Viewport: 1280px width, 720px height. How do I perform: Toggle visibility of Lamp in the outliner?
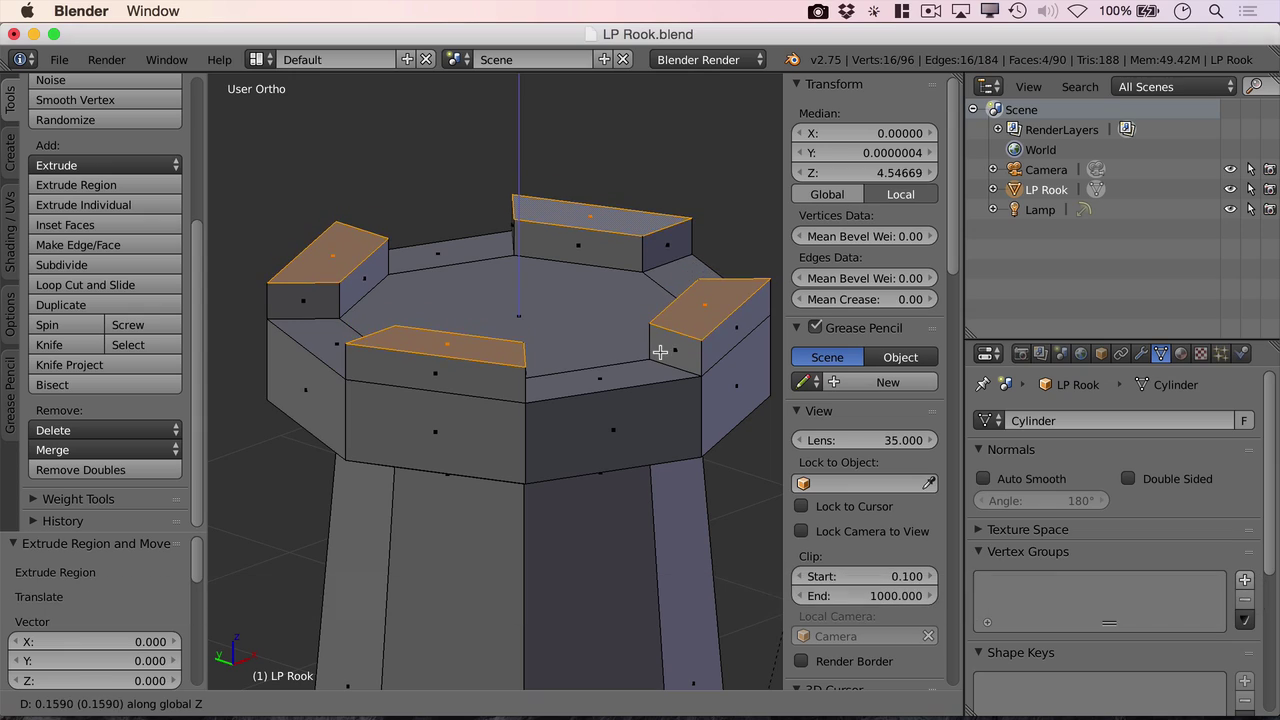[x=1230, y=210]
